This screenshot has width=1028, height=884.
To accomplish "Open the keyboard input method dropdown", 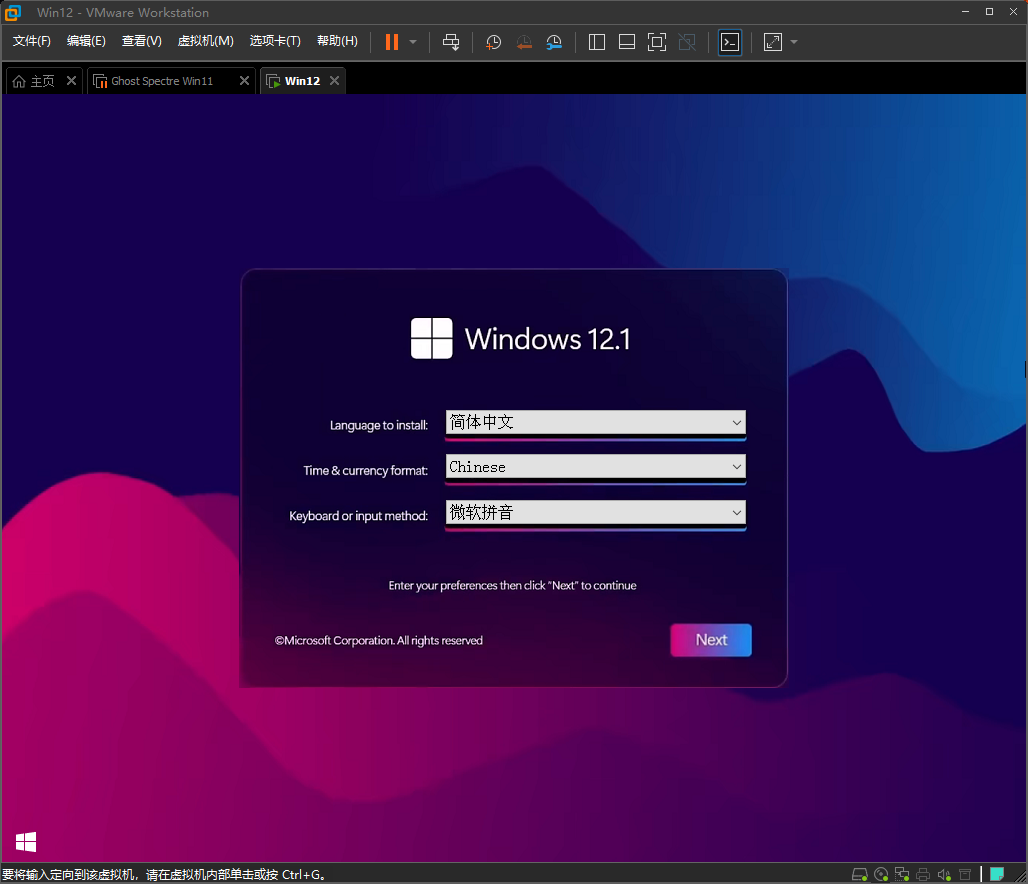I will pos(737,514).
